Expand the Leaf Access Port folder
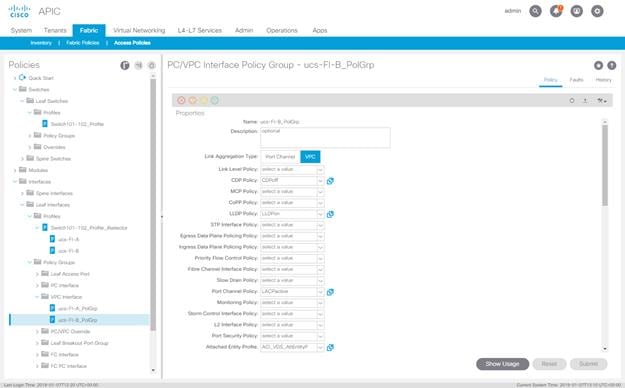This screenshot has width=625, height=388. pyautogui.click(x=37, y=274)
